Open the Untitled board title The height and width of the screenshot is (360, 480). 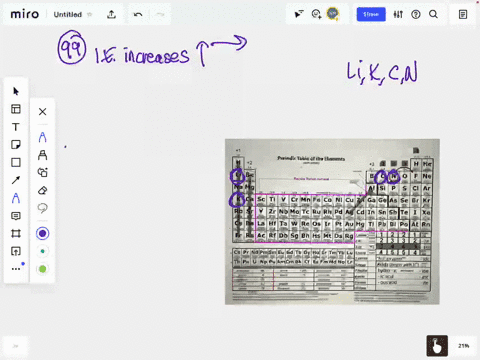pos(68,15)
